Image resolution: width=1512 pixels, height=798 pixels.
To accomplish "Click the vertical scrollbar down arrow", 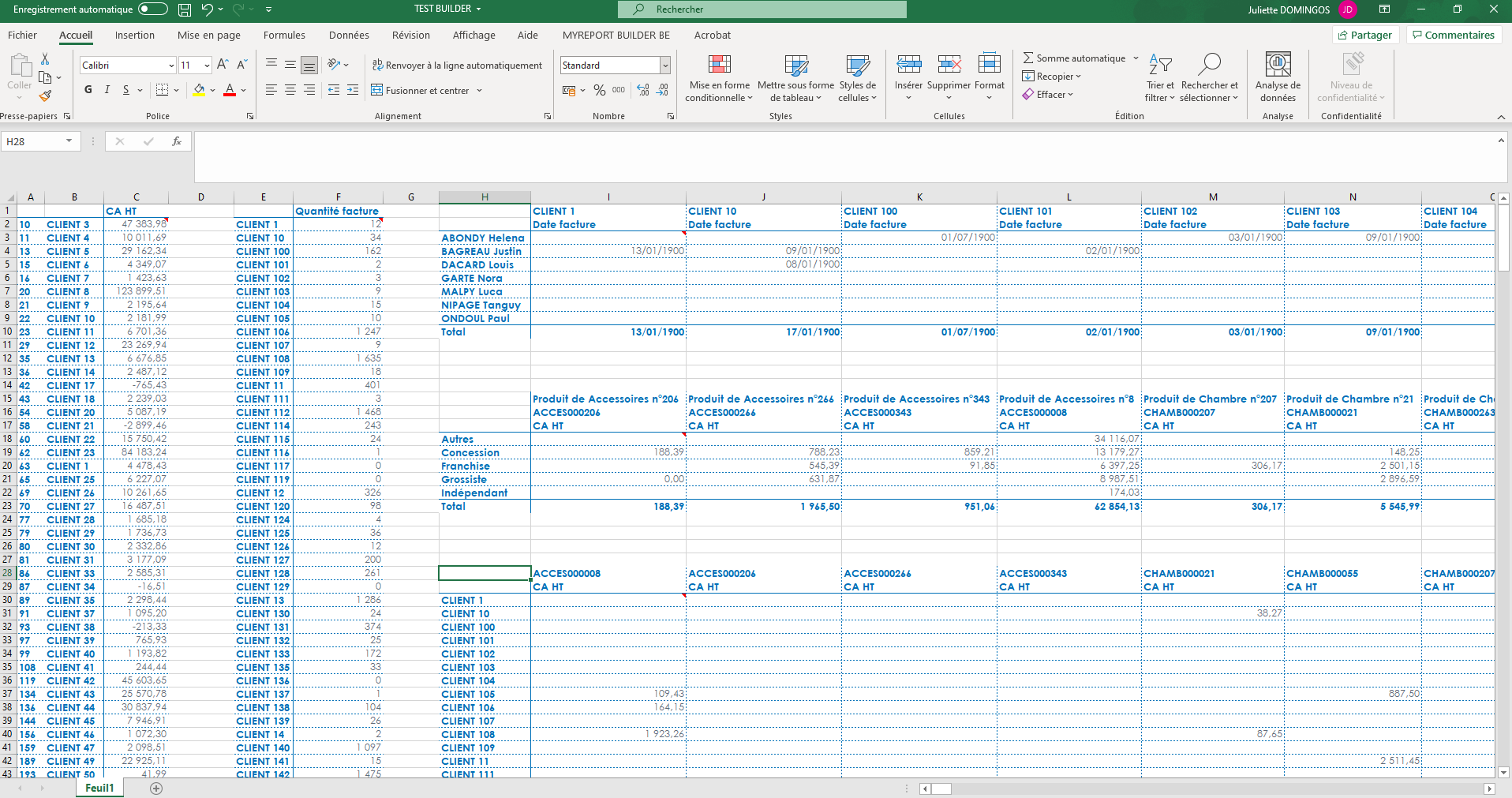I will pyautogui.click(x=1504, y=773).
